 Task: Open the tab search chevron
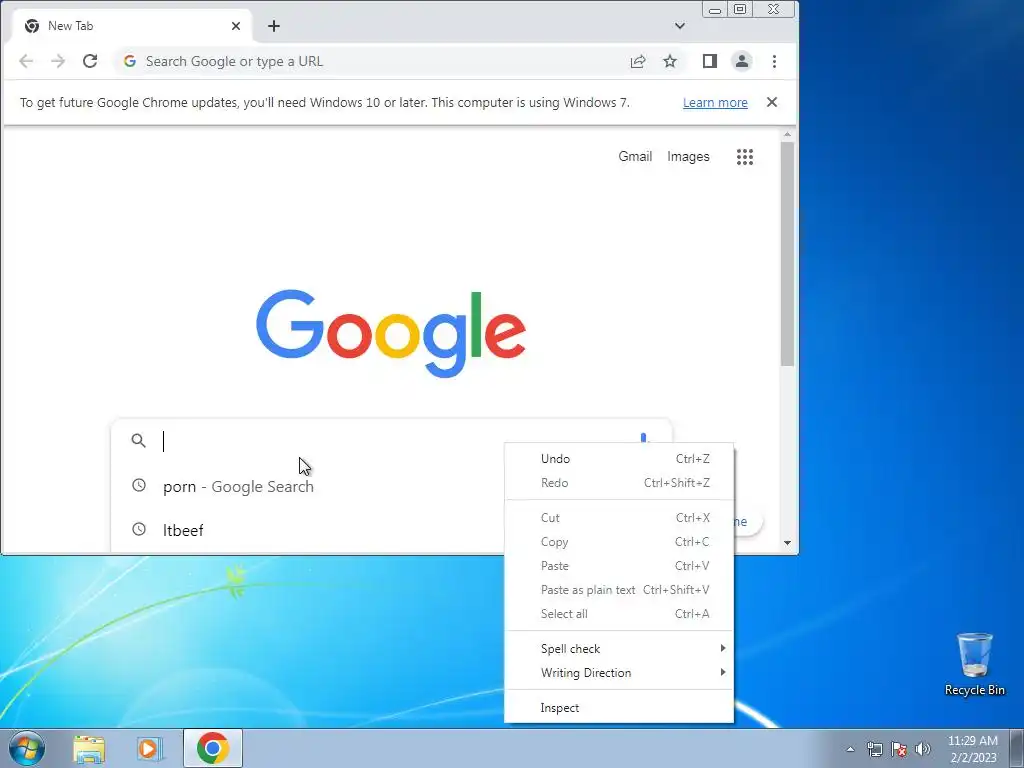point(680,26)
